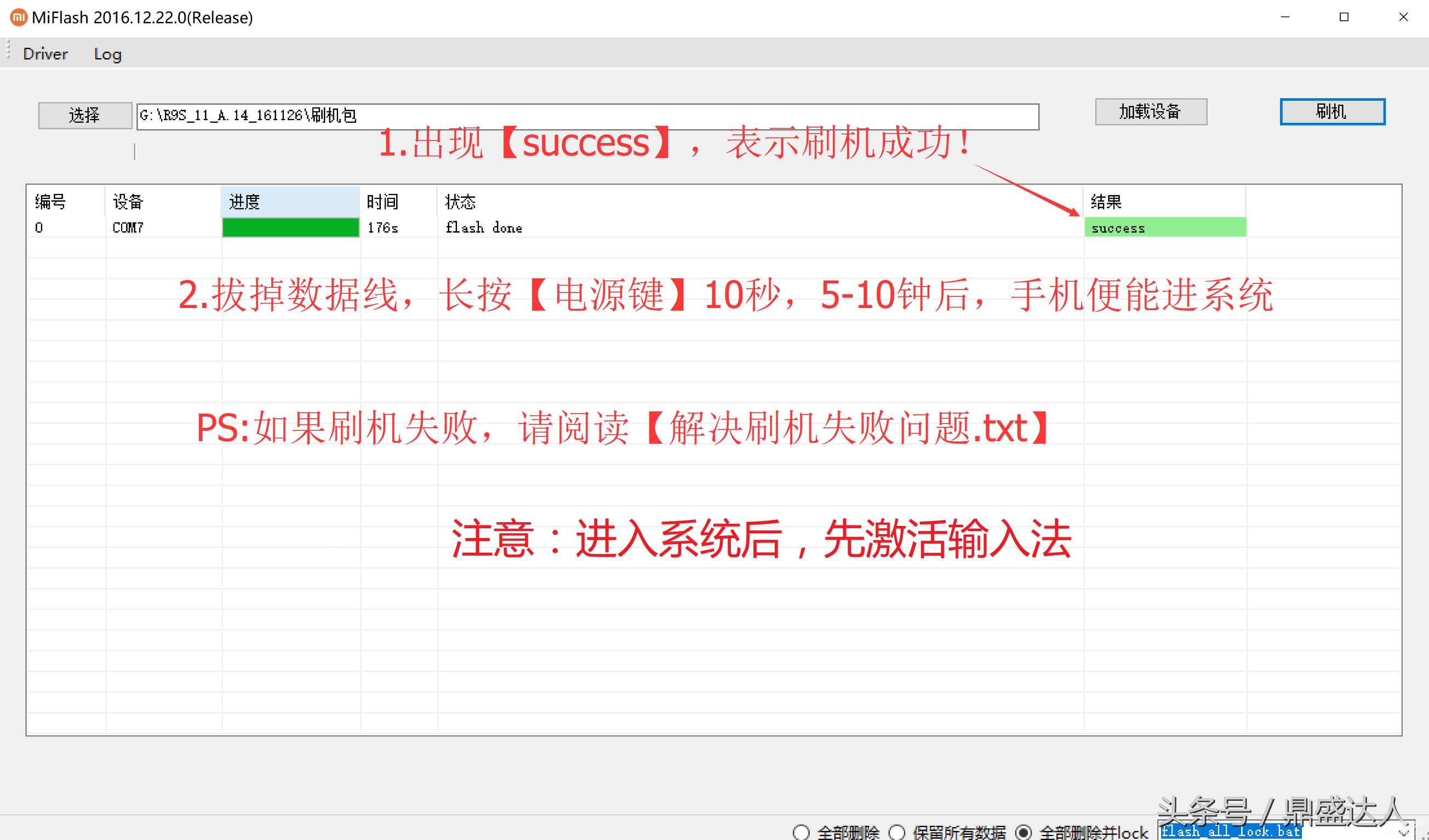
Task: Minimize the MiFlash window
Action: pyautogui.click(x=1285, y=18)
